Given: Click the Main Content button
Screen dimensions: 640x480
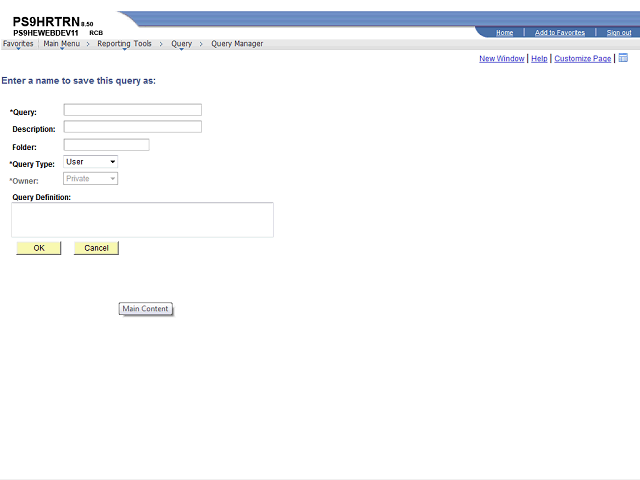Looking at the screenshot, I should [x=146, y=309].
